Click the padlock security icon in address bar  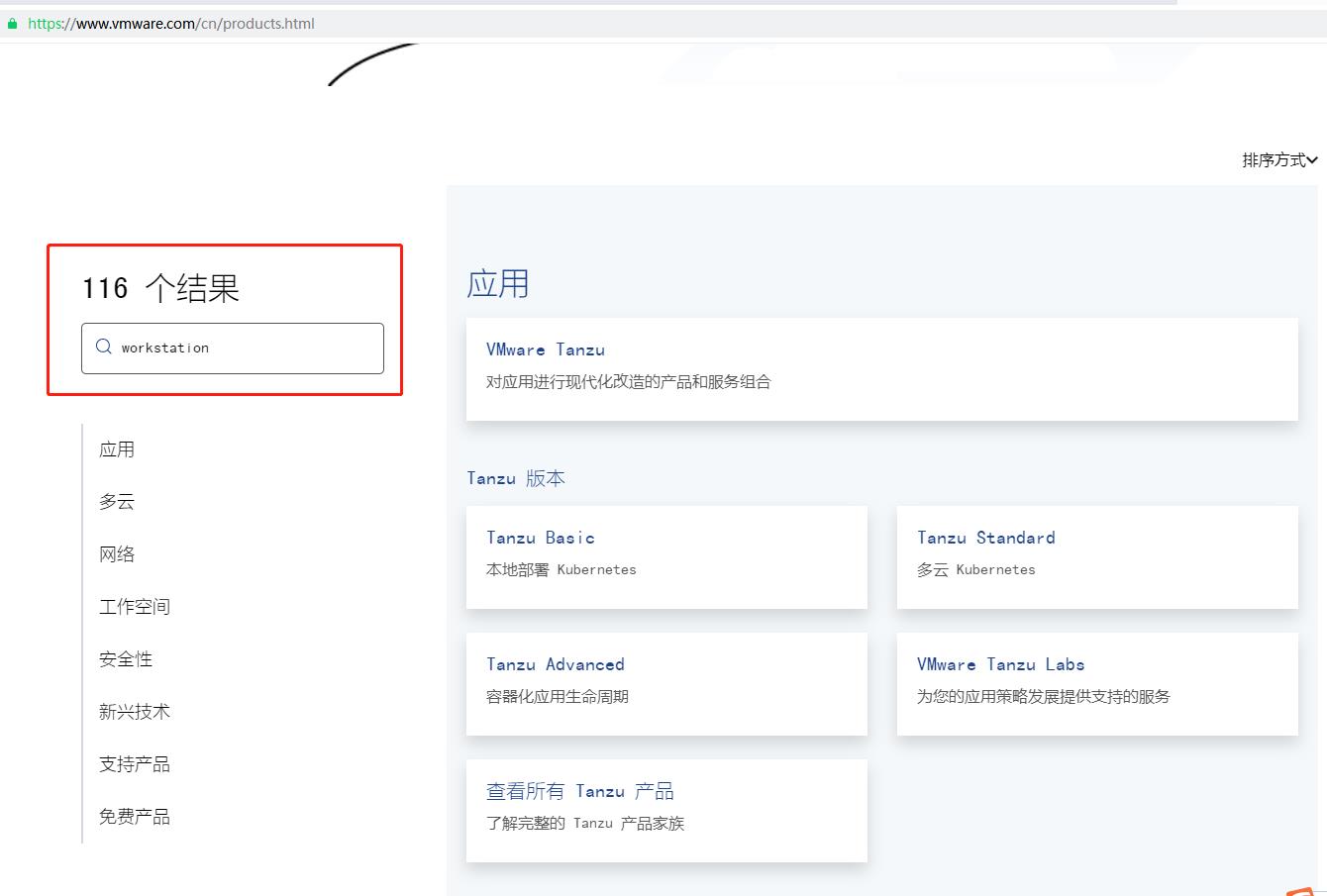coord(10,22)
